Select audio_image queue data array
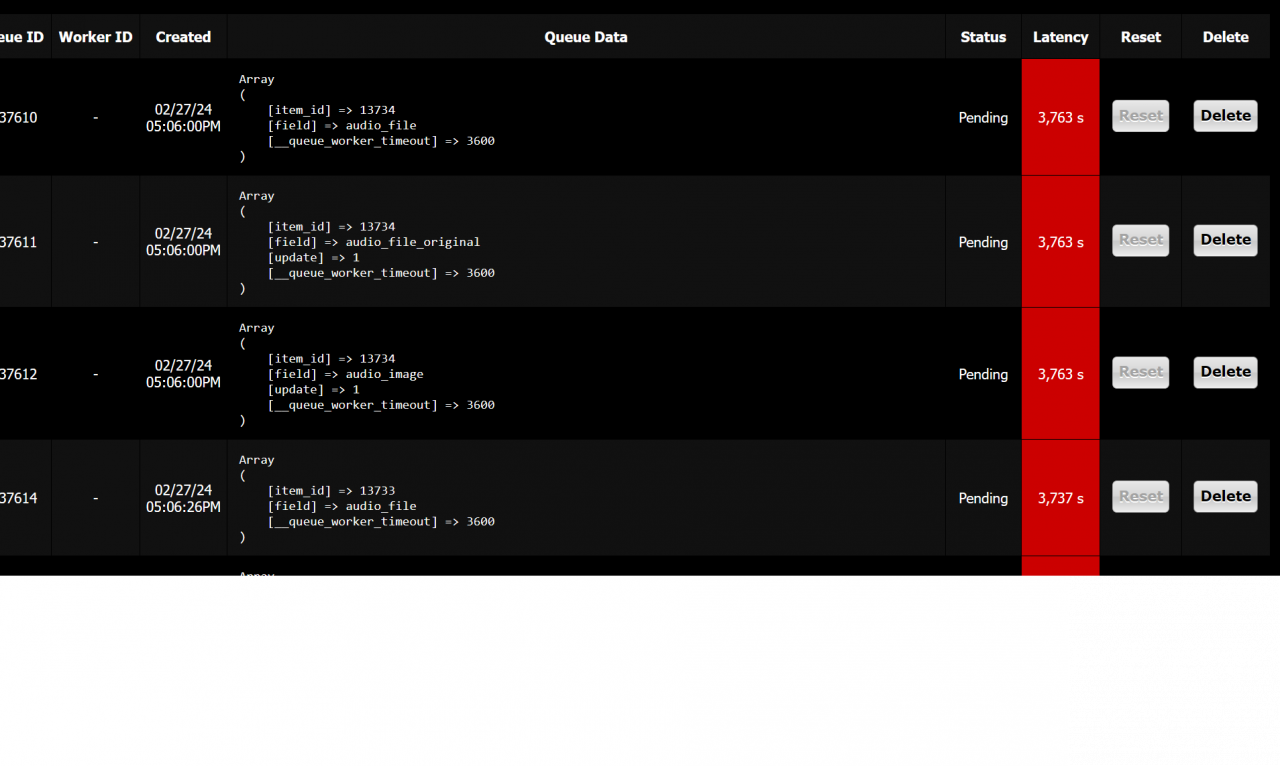Screen dimensions: 1280x766 tap(367, 374)
